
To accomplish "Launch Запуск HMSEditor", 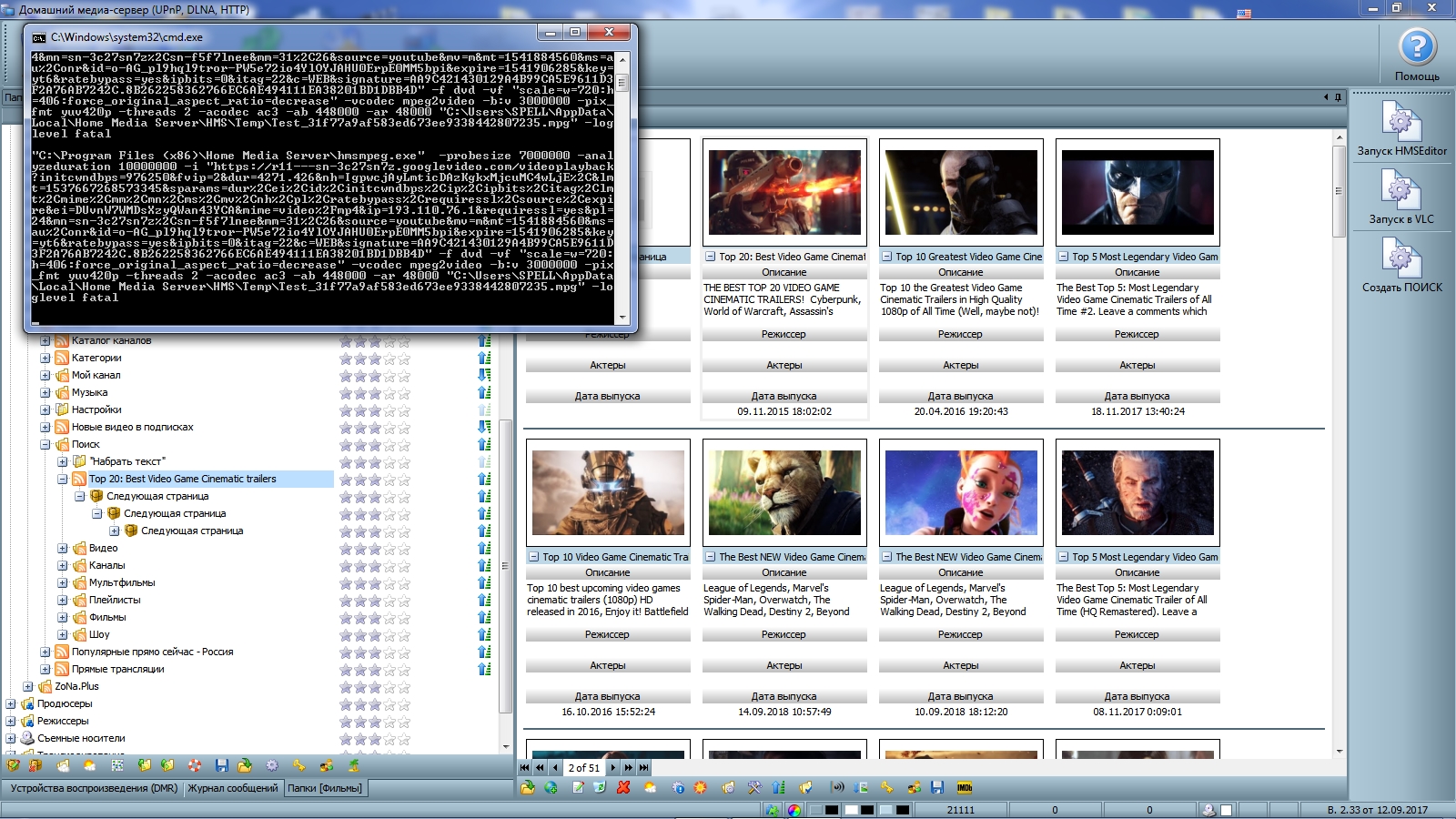I will (x=1401, y=122).
